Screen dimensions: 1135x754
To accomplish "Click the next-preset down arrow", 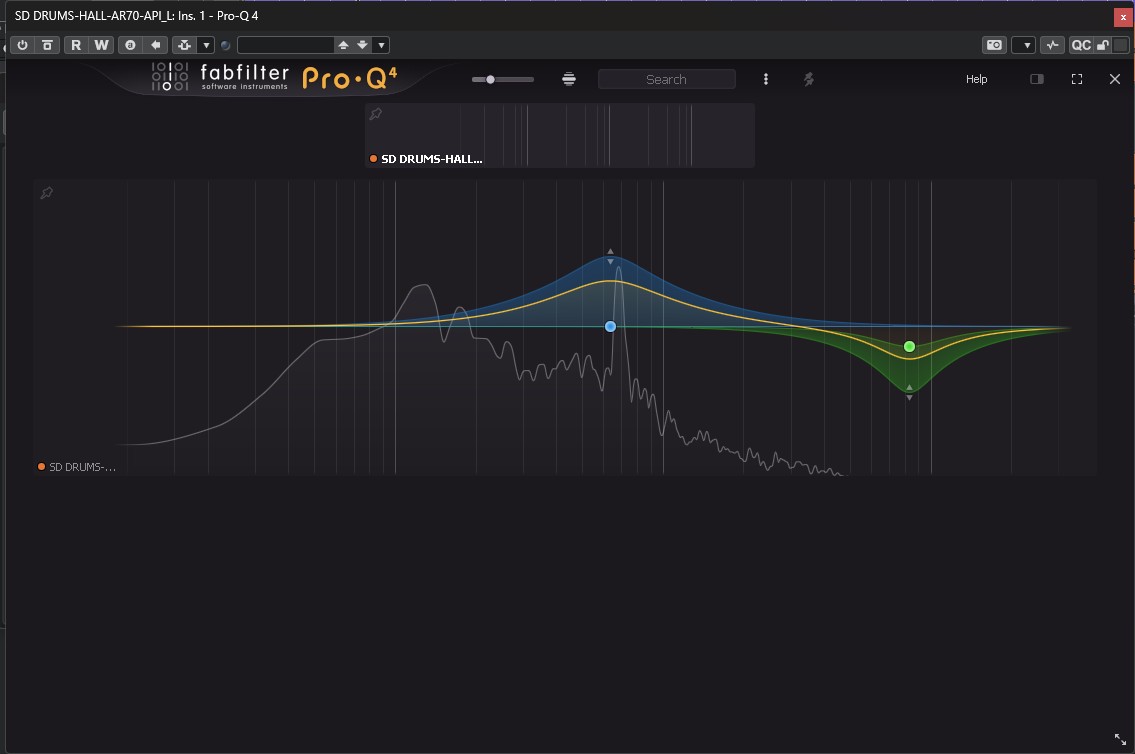I will click(361, 44).
